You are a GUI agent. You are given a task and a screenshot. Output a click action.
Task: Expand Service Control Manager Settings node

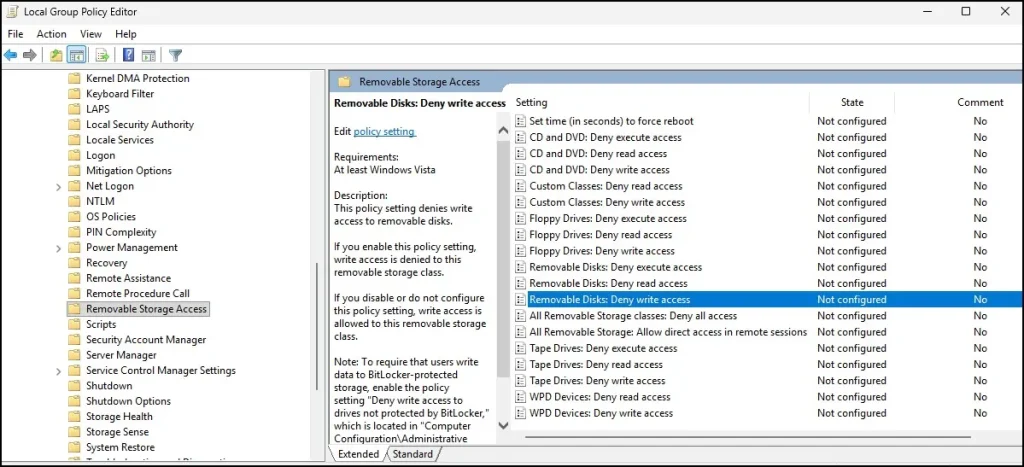(x=58, y=371)
